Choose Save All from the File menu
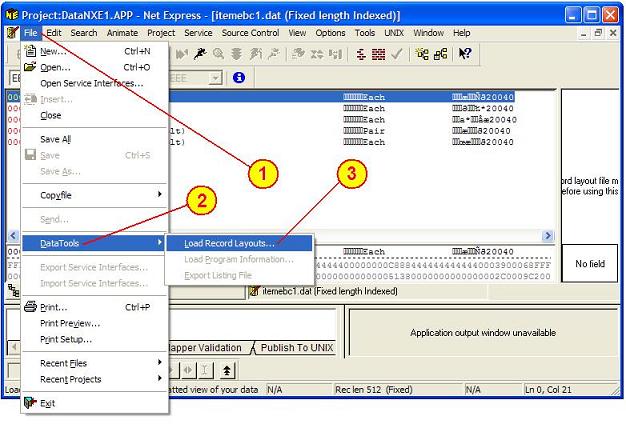 [95, 139]
